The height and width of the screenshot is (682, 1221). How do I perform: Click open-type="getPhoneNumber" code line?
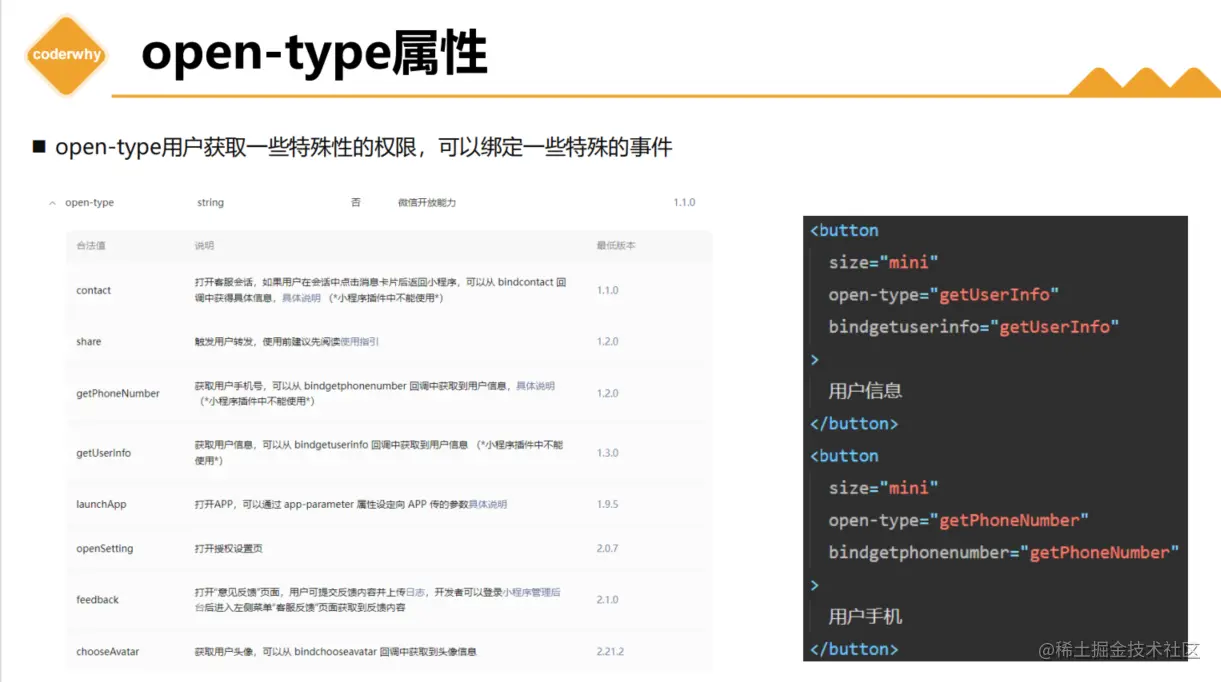[x=958, y=521]
